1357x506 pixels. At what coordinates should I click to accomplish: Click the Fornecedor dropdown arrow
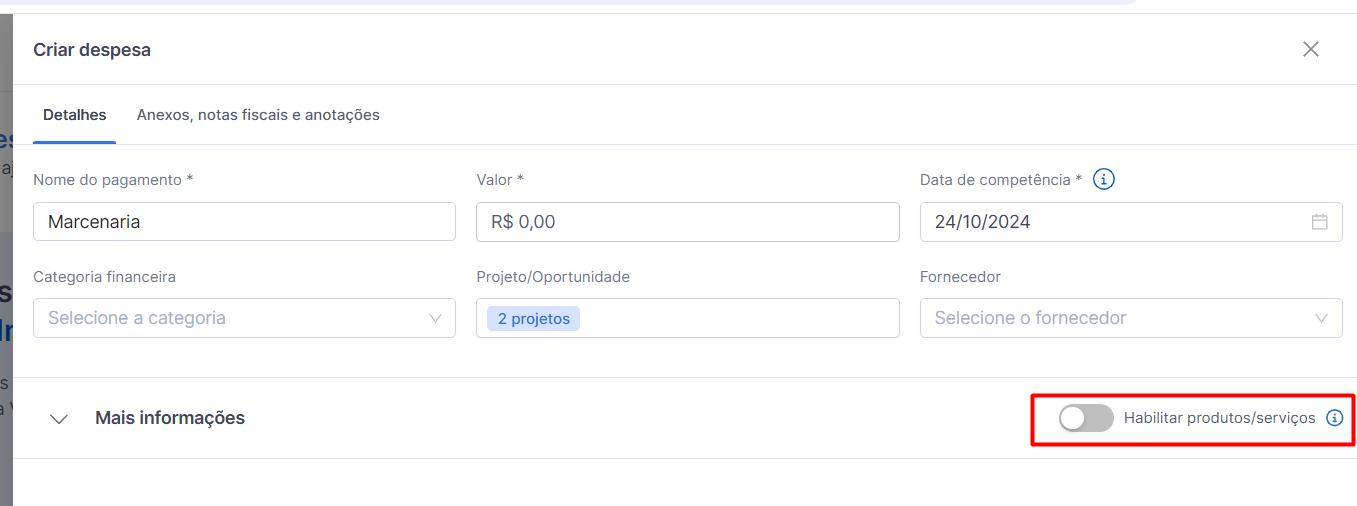[1321, 318]
